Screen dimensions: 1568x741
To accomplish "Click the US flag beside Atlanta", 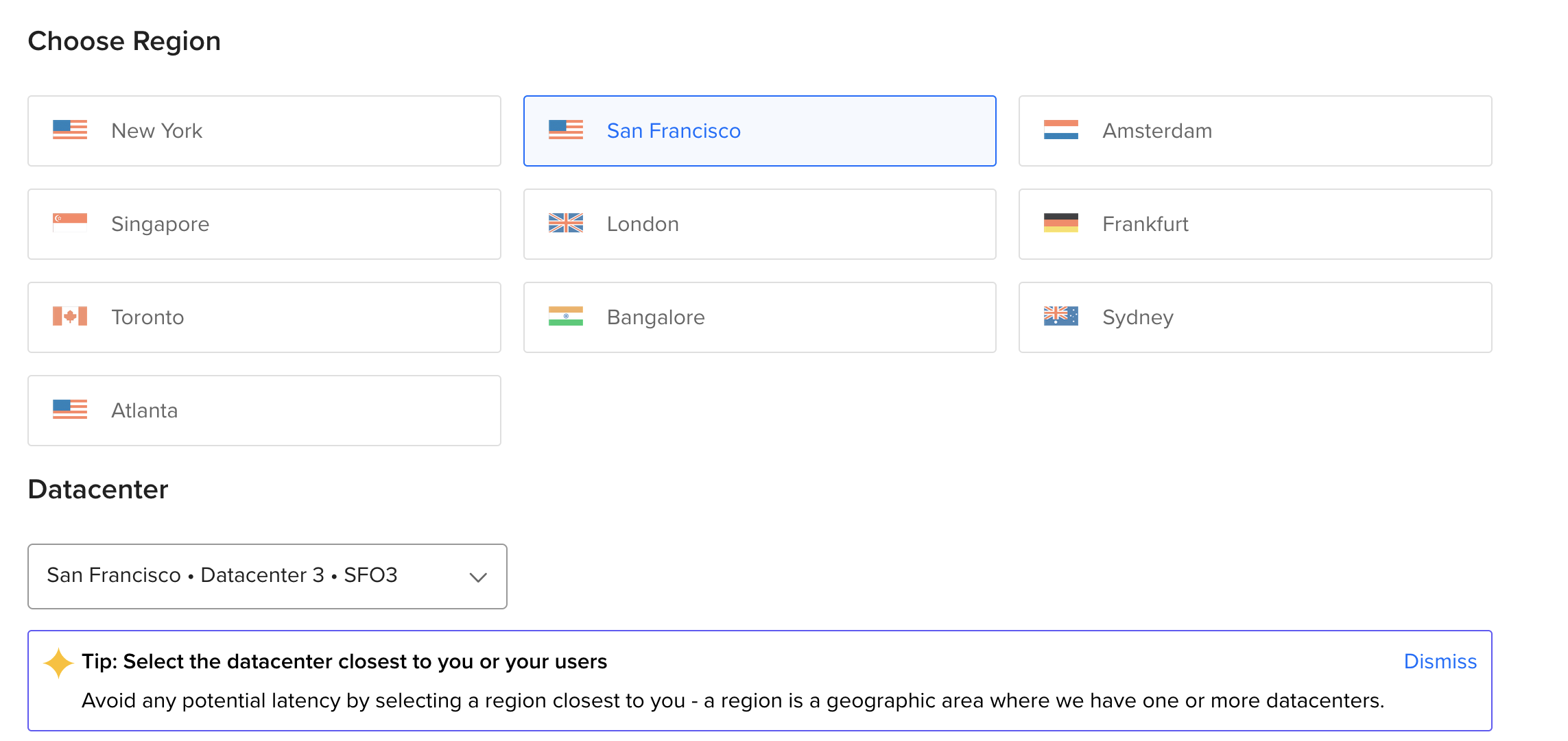I will [x=70, y=410].
